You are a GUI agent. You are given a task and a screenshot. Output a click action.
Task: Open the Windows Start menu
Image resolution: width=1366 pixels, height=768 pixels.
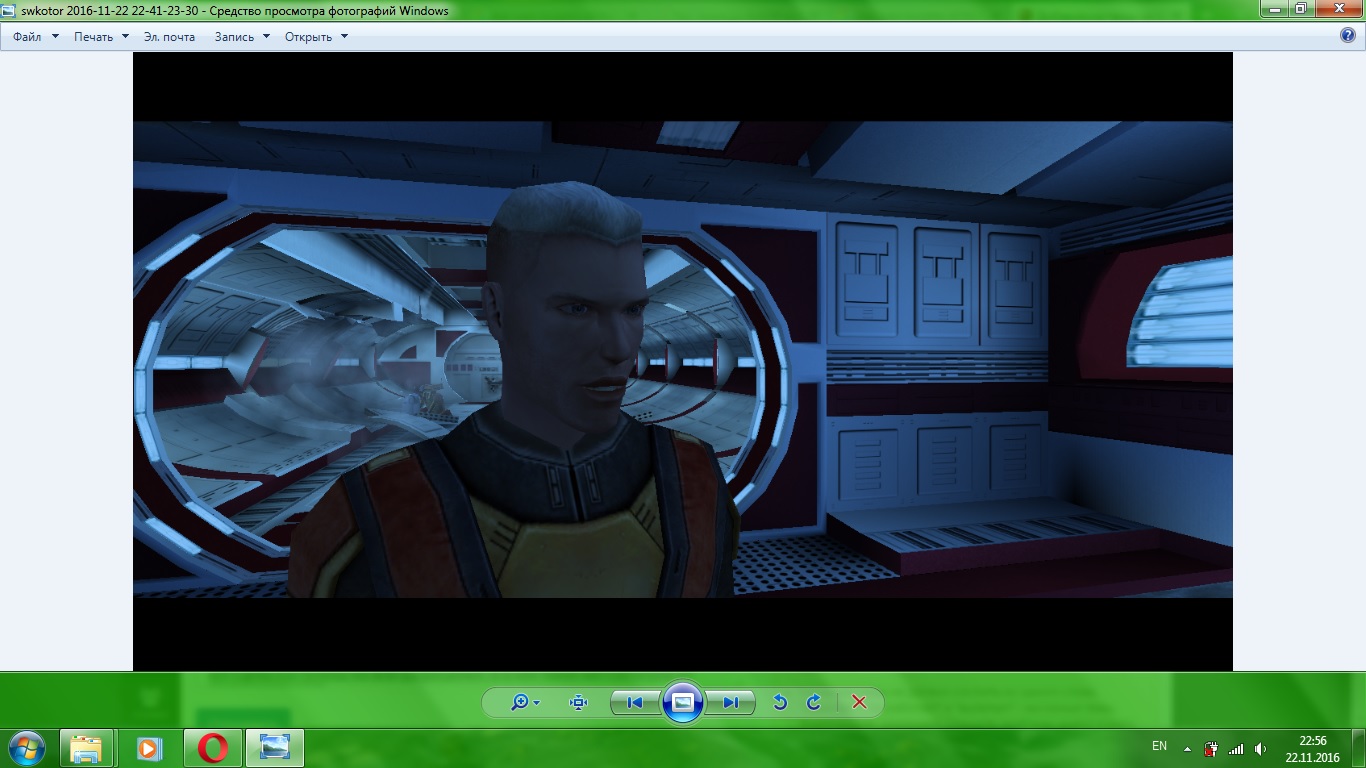click(26, 748)
